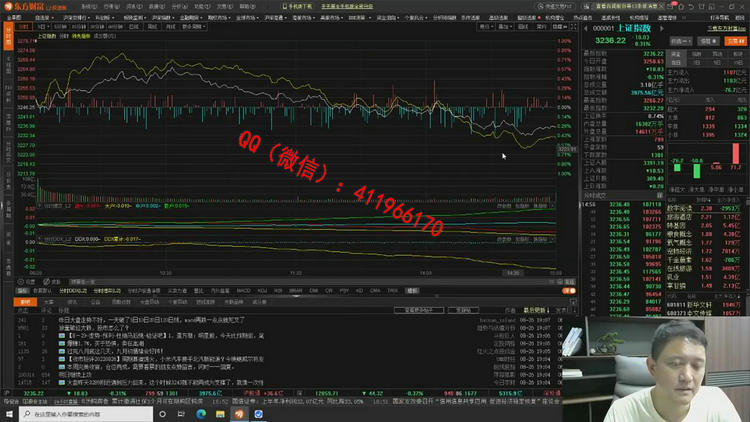The height and width of the screenshot is (422, 750).
Task: Go to previous index with left arrow
Action: coord(585,29)
